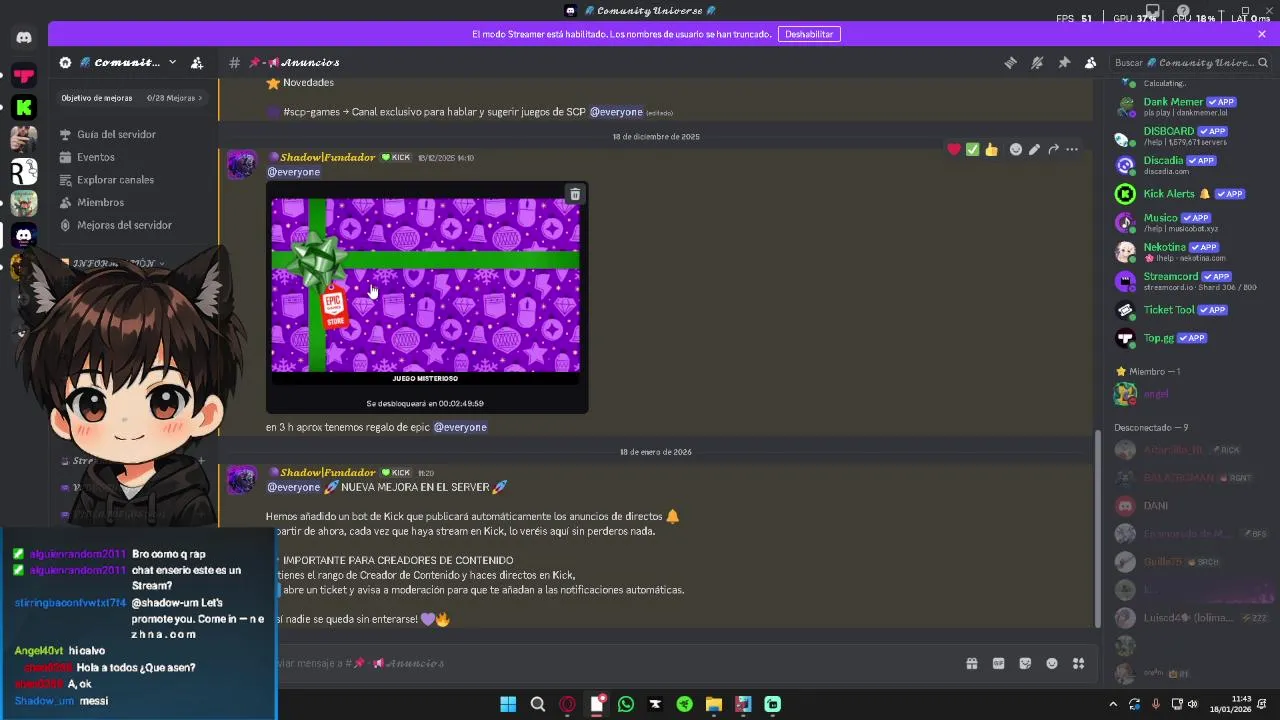Expand Objetivo de mejoras 0/28 chevron

tap(200, 98)
